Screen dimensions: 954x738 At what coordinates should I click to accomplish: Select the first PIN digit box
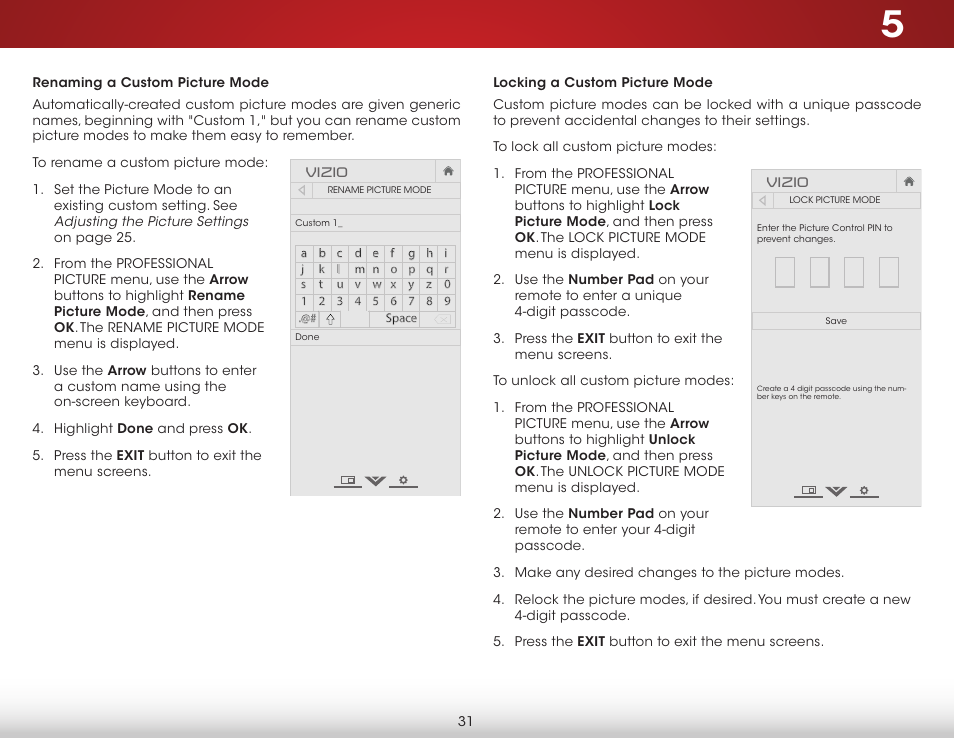[785, 272]
